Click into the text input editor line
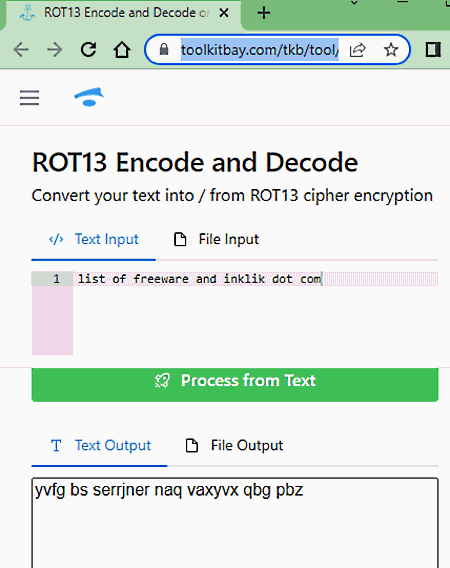The image size is (450, 568). click(x=256, y=279)
